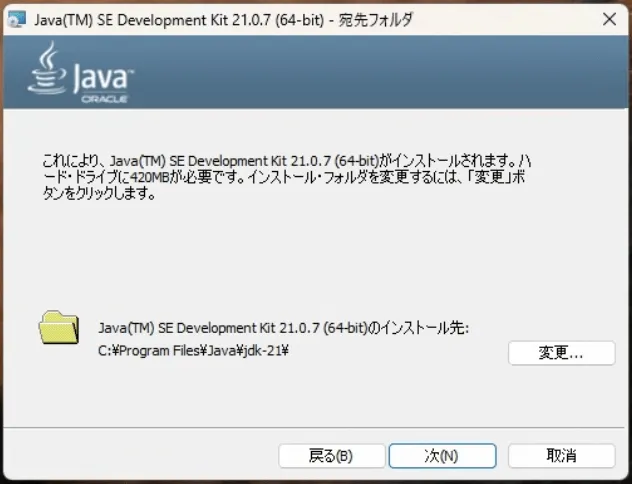Go back with the 戻る(B) button

(331, 456)
